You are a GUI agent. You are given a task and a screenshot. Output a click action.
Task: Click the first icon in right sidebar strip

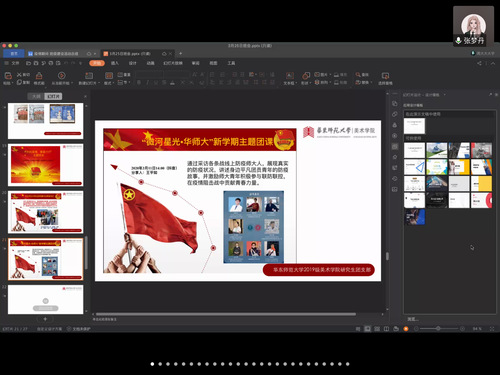click(395, 104)
